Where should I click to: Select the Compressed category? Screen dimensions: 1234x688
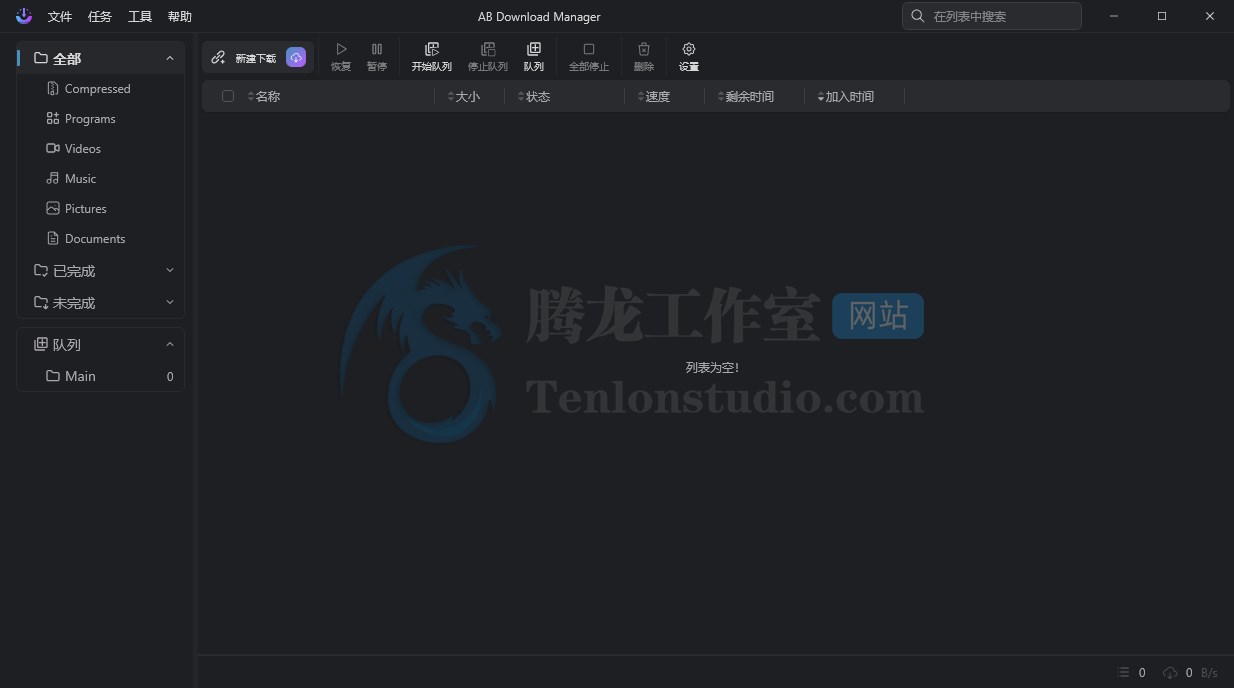pyautogui.click(x=101, y=89)
